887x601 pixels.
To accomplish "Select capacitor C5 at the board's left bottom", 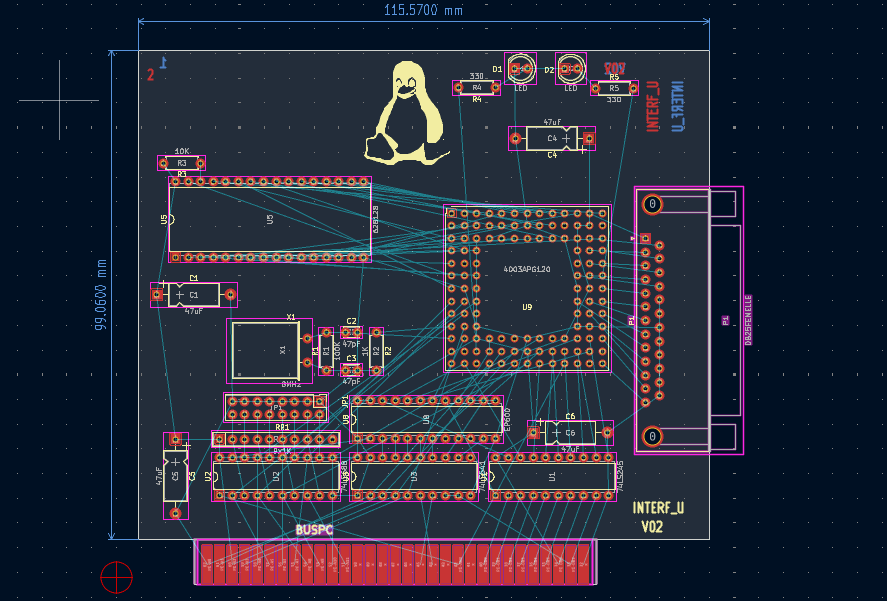I will (x=176, y=476).
